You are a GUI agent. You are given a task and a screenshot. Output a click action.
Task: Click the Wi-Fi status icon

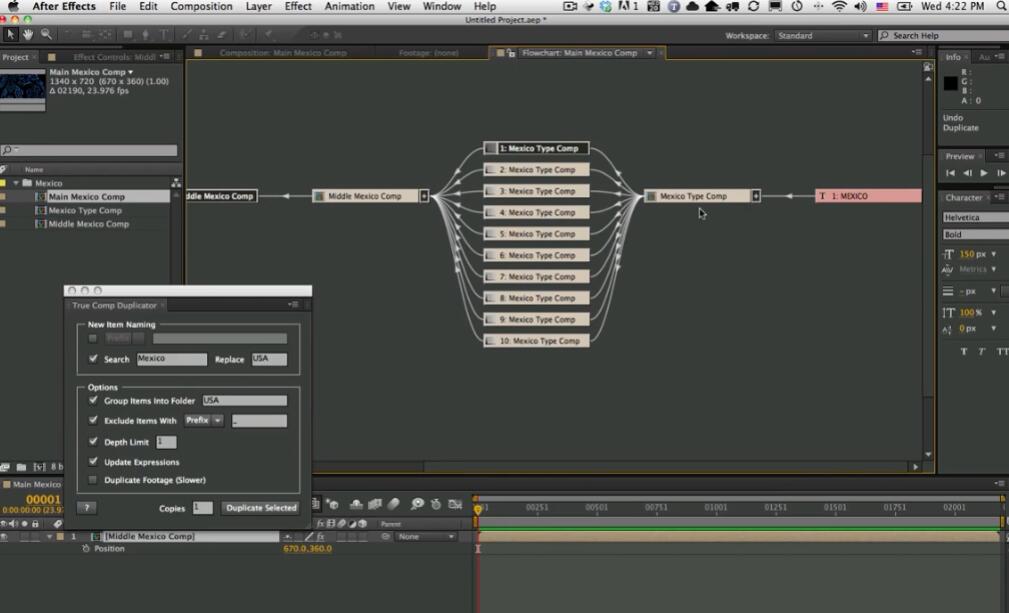tap(839, 6)
